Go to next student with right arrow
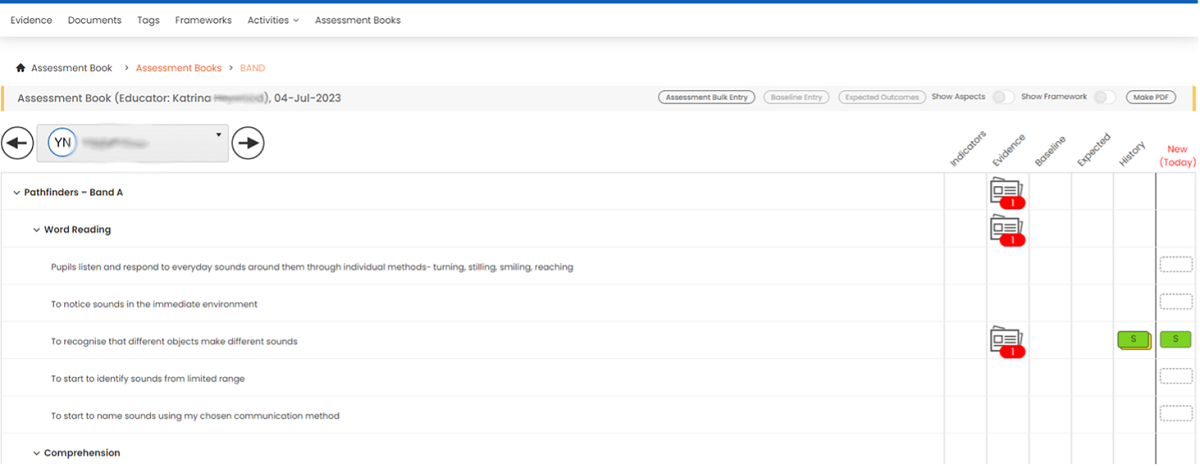1200x468 pixels. point(248,144)
